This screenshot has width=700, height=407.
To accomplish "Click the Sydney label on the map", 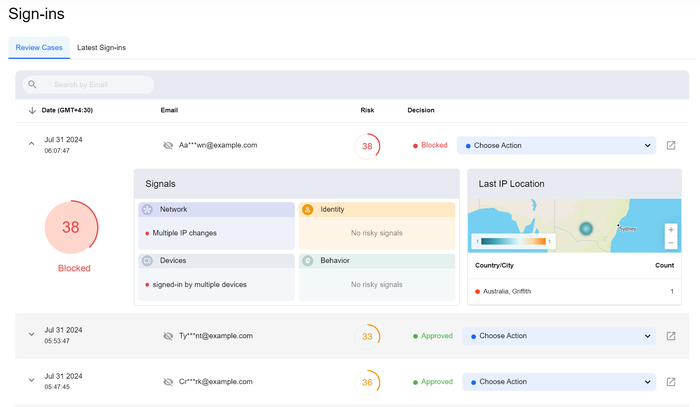I will pos(627,229).
